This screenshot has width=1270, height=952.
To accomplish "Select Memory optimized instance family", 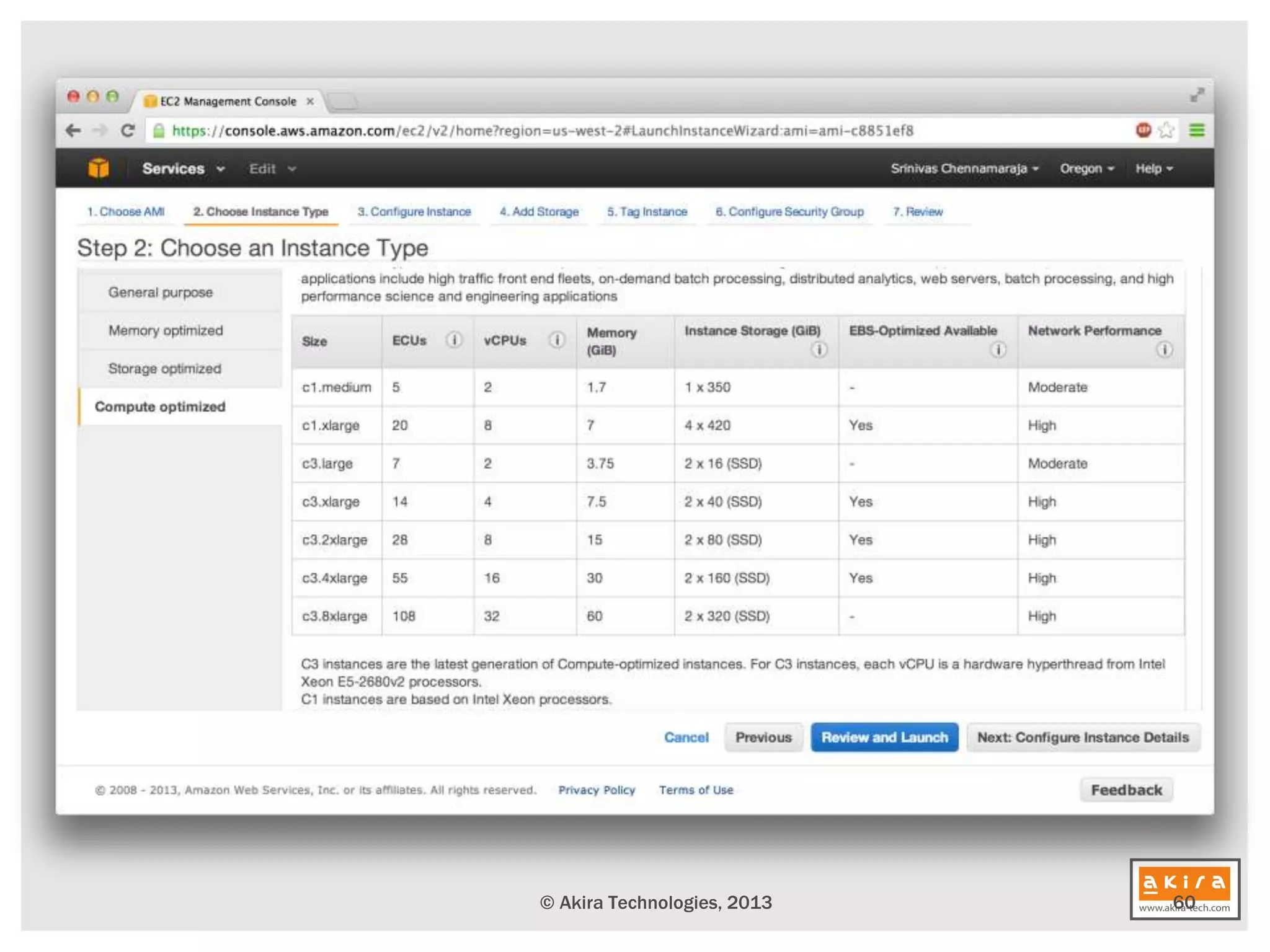I will coord(166,330).
